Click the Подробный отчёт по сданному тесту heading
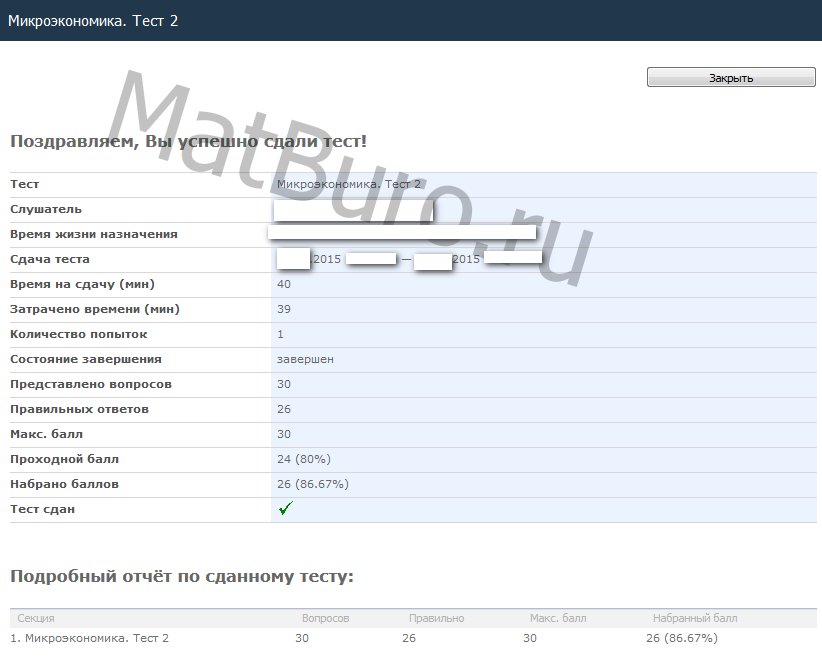 [182, 577]
